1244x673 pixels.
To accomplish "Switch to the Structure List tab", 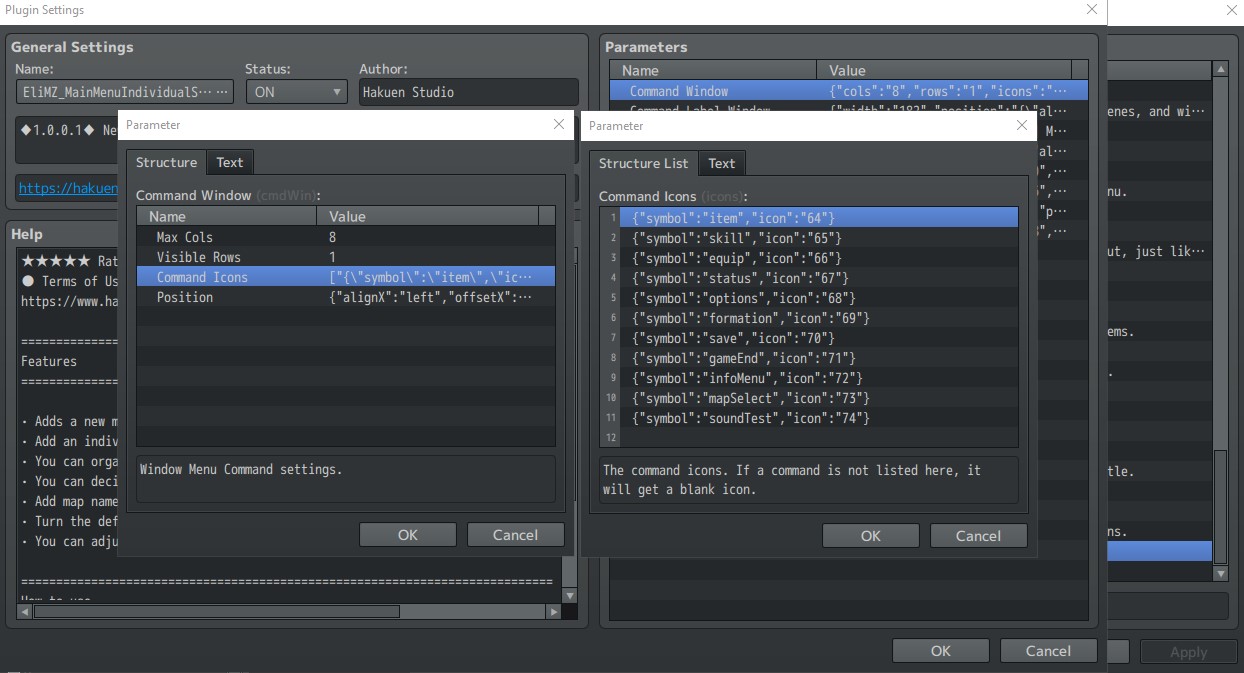I will pyautogui.click(x=643, y=163).
